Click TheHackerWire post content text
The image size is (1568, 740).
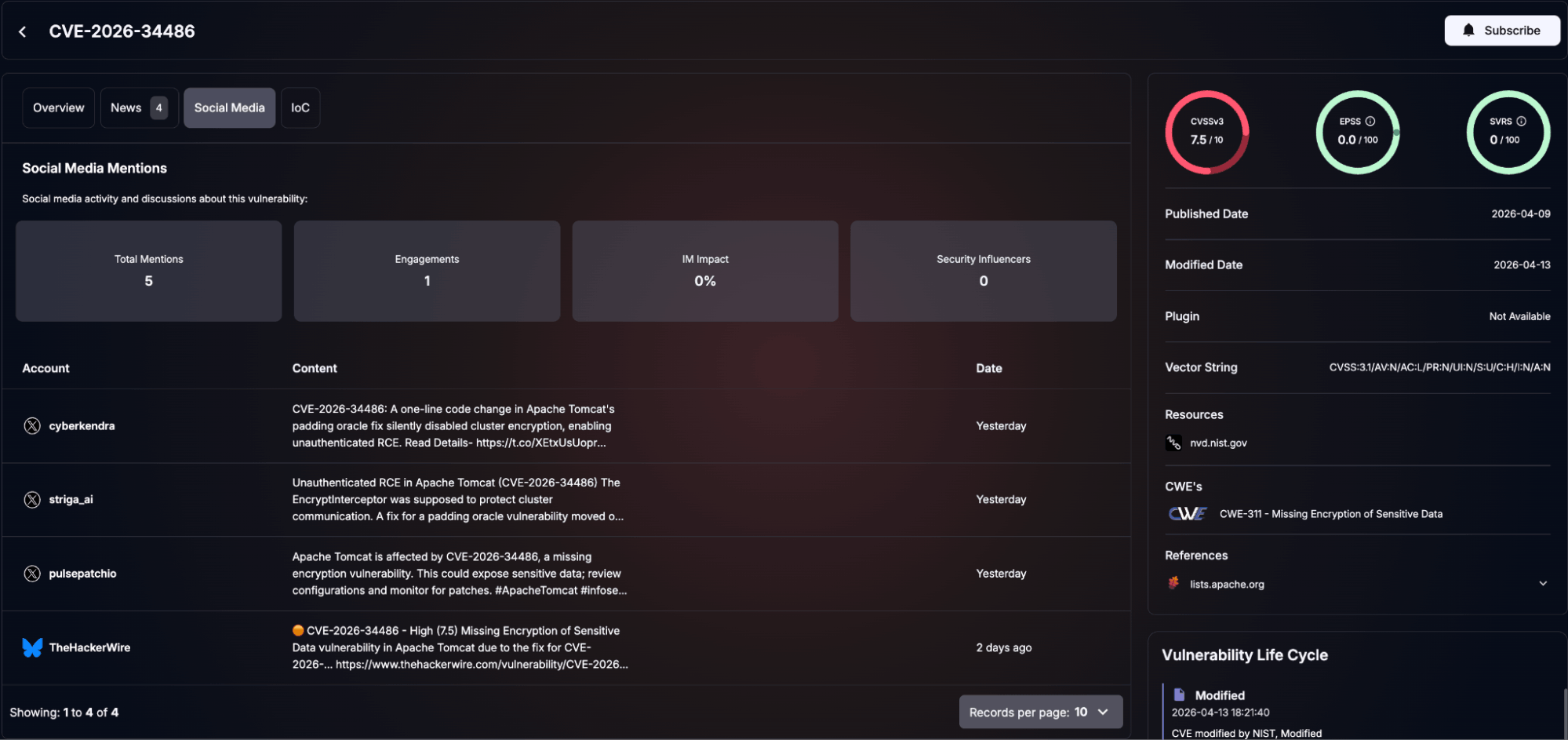(x=460, y=647)
